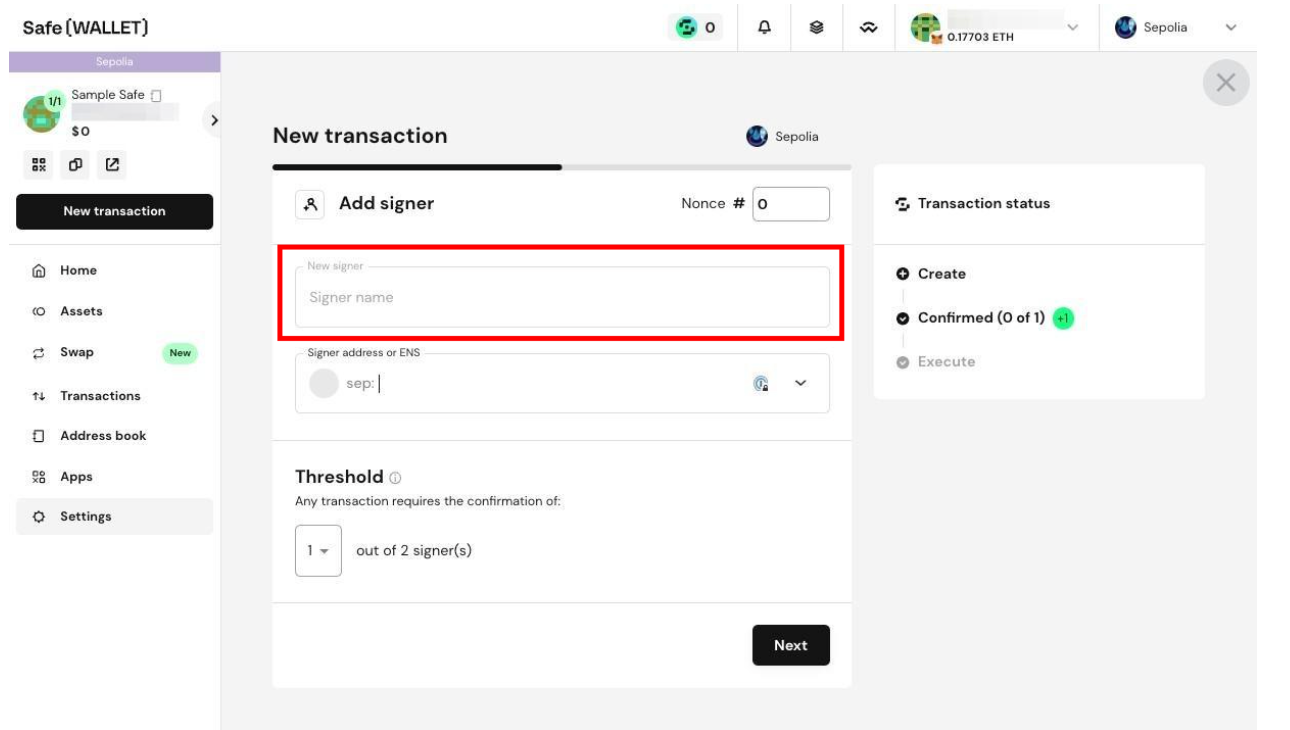Open the Sepolia network dropdown
The height and width of the screenshot is (730, 1290).
pyautogui.click(x=1176, y=27)
